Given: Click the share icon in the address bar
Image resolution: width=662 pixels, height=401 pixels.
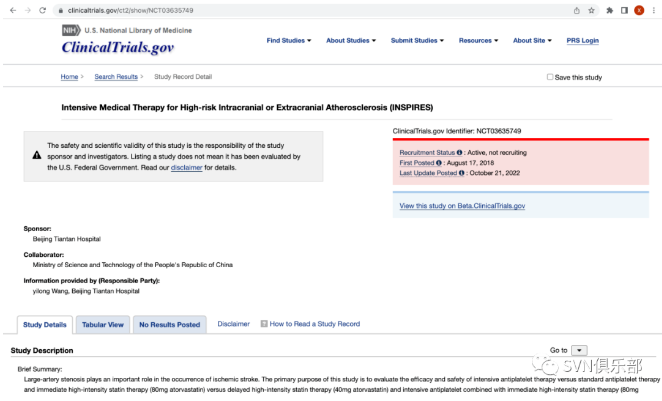Looking at the screenshot, I should click(577, 11).
